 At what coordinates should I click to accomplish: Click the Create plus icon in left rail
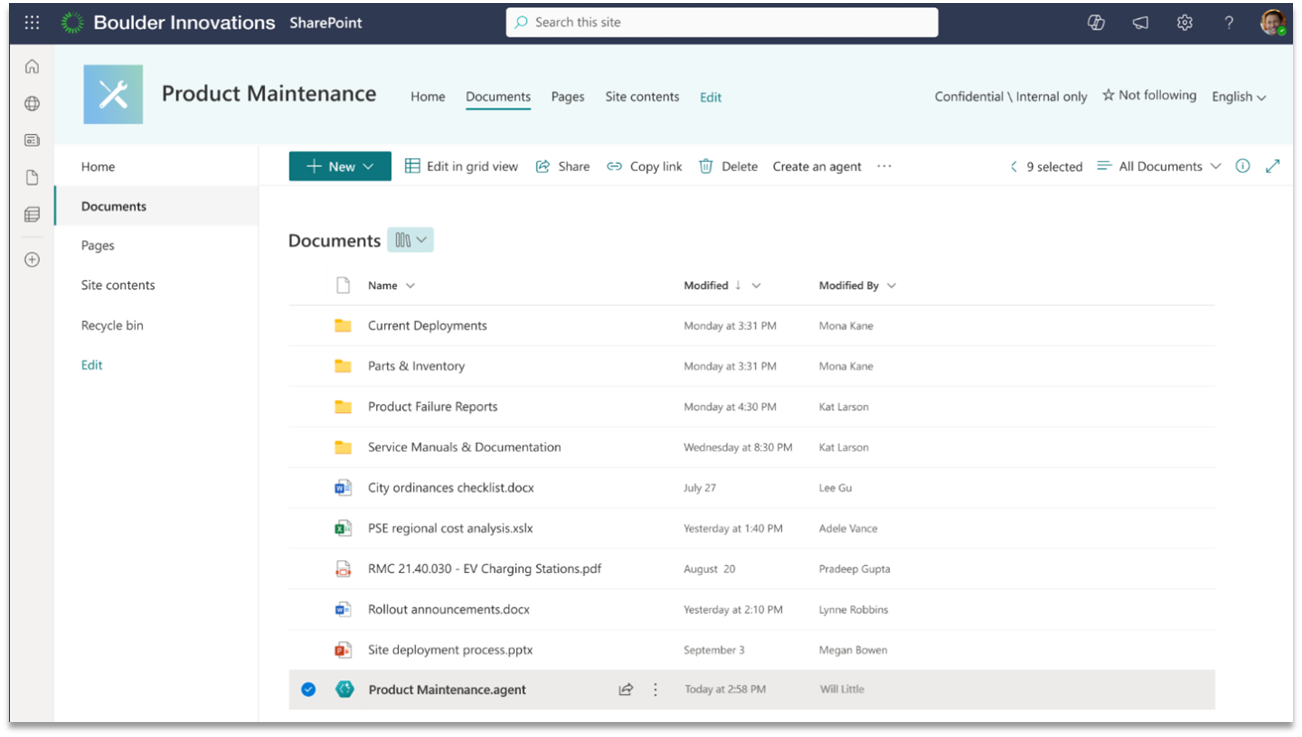click(x=31, y=259)
